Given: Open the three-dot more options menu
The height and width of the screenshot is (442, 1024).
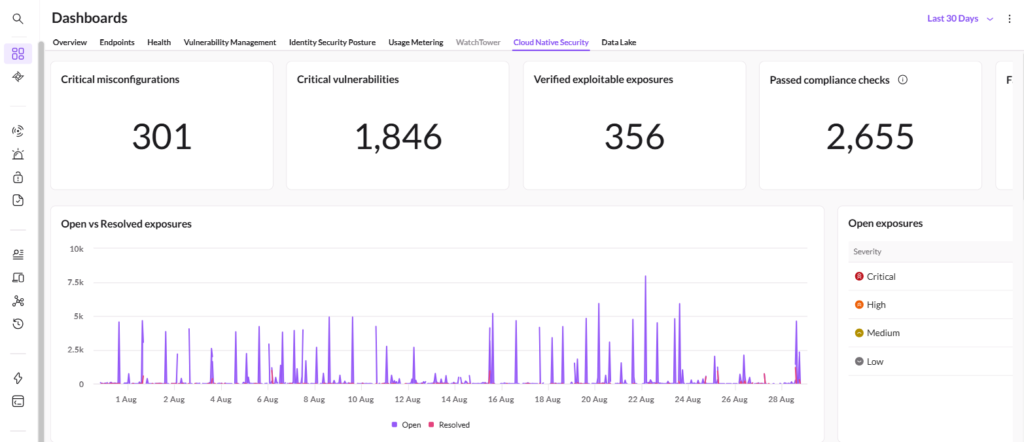Looking at the screenshot, I should pos(1009,19).
